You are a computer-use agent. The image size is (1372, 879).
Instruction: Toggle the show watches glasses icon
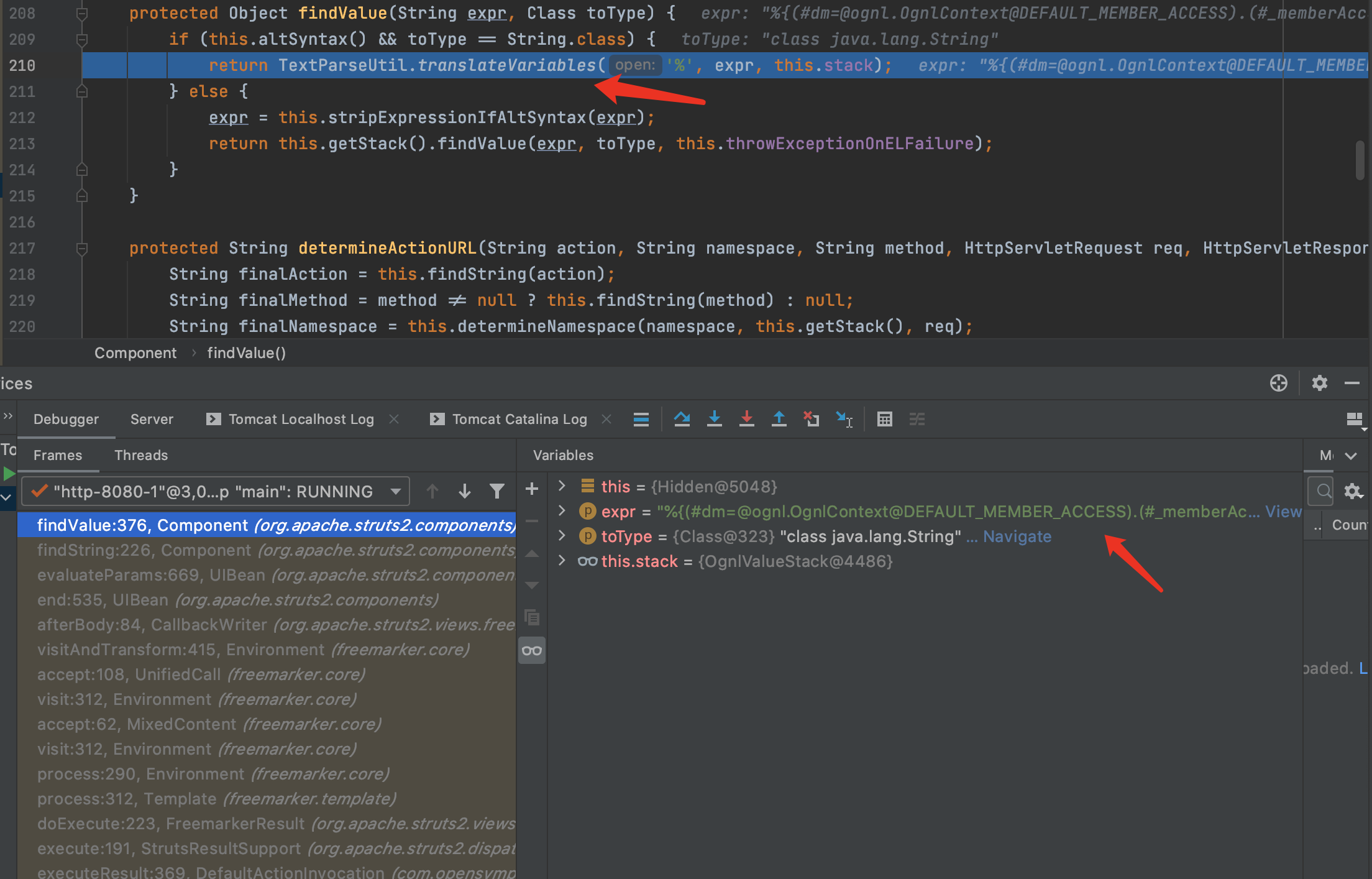tap(532, 650)
